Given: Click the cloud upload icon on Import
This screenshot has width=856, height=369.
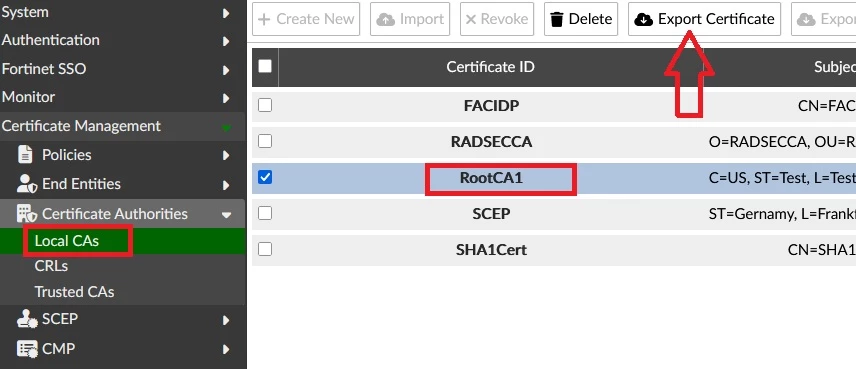Looking at the screenshot, I should tap(386, 20).
